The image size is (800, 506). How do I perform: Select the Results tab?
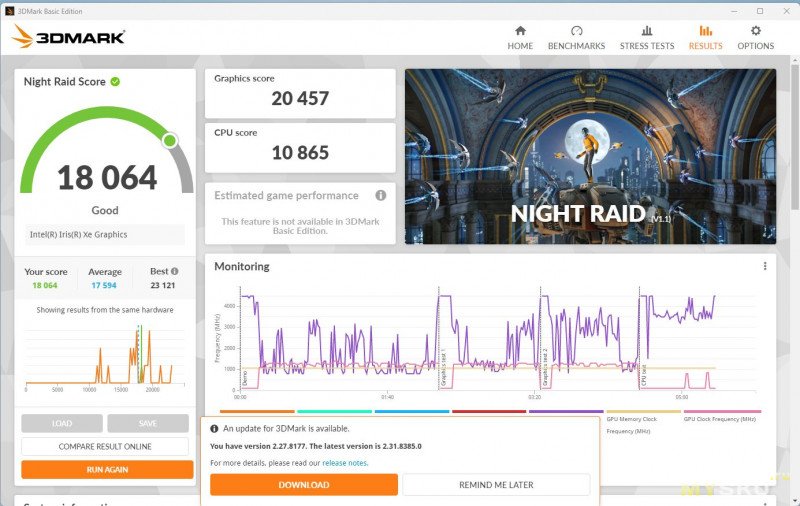pyautogui.click(x=706, y=38)
